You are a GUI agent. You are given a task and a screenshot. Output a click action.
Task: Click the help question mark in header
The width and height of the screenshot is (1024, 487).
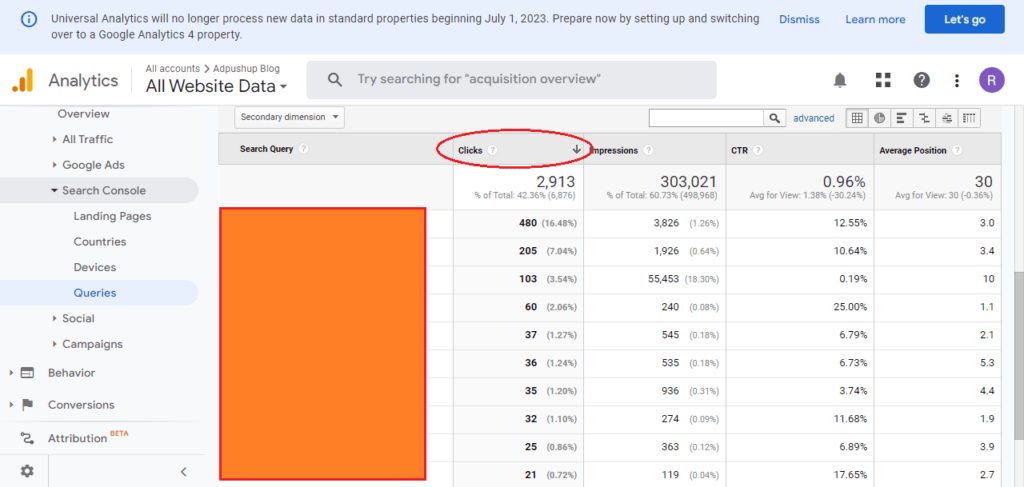coord(921,80)
